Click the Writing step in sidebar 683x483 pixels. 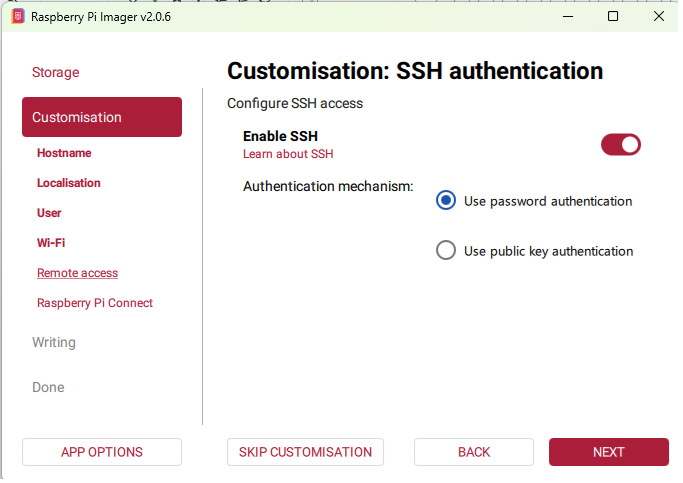[x=54, y=342]
